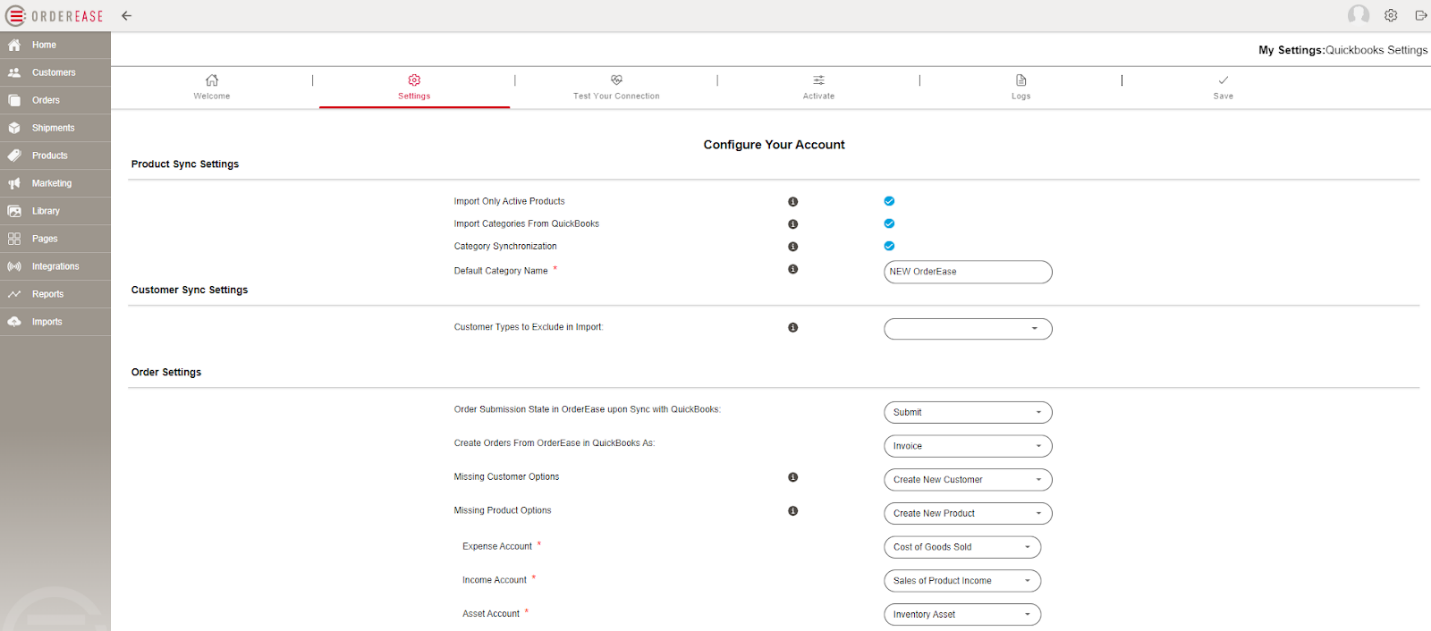Click the back arrow next to OrderEase logo
This screenshot has width=1431, height=631.
(x=126, y=16)
